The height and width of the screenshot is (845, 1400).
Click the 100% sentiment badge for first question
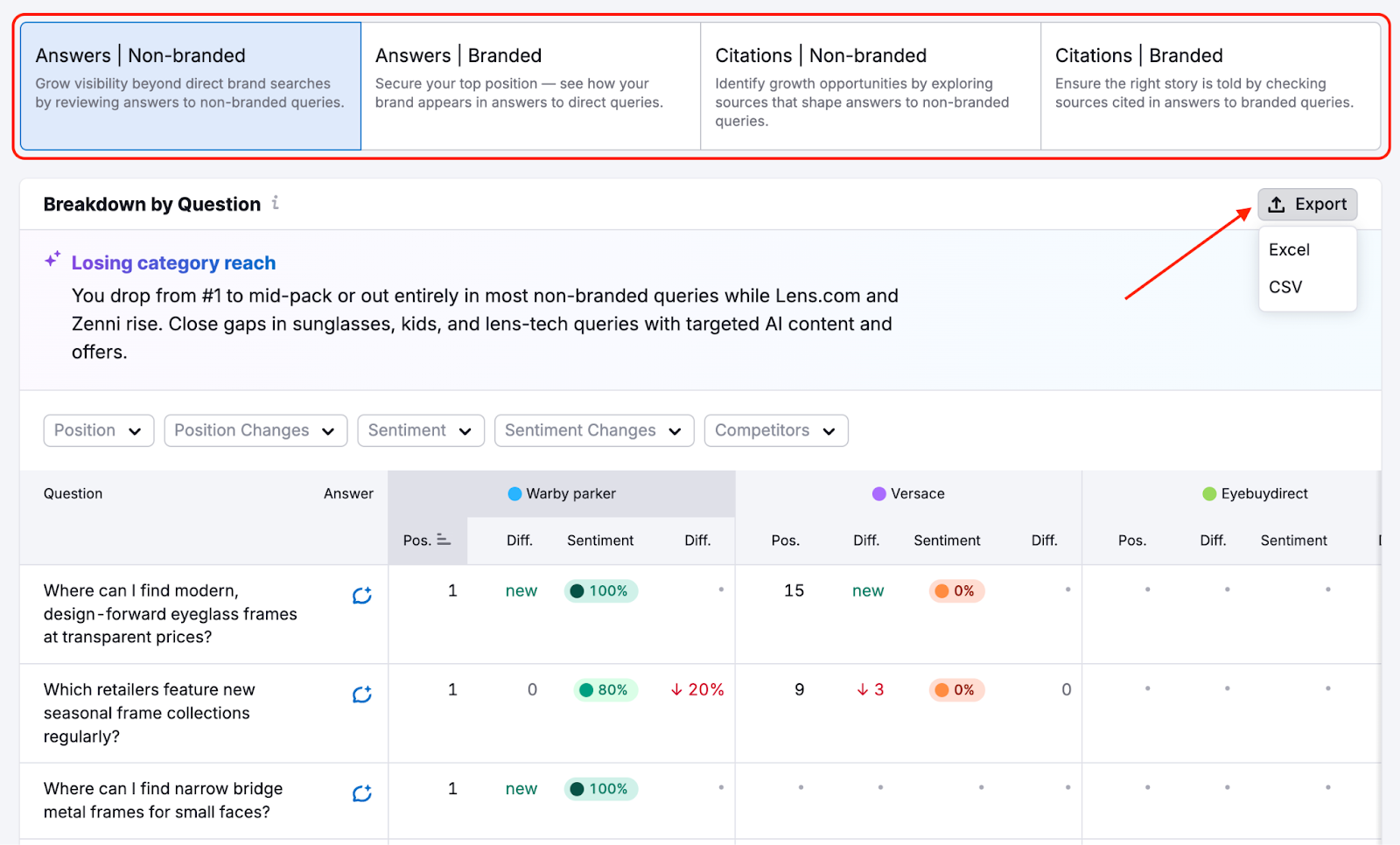pyautogui.click(x=600, y=590)
